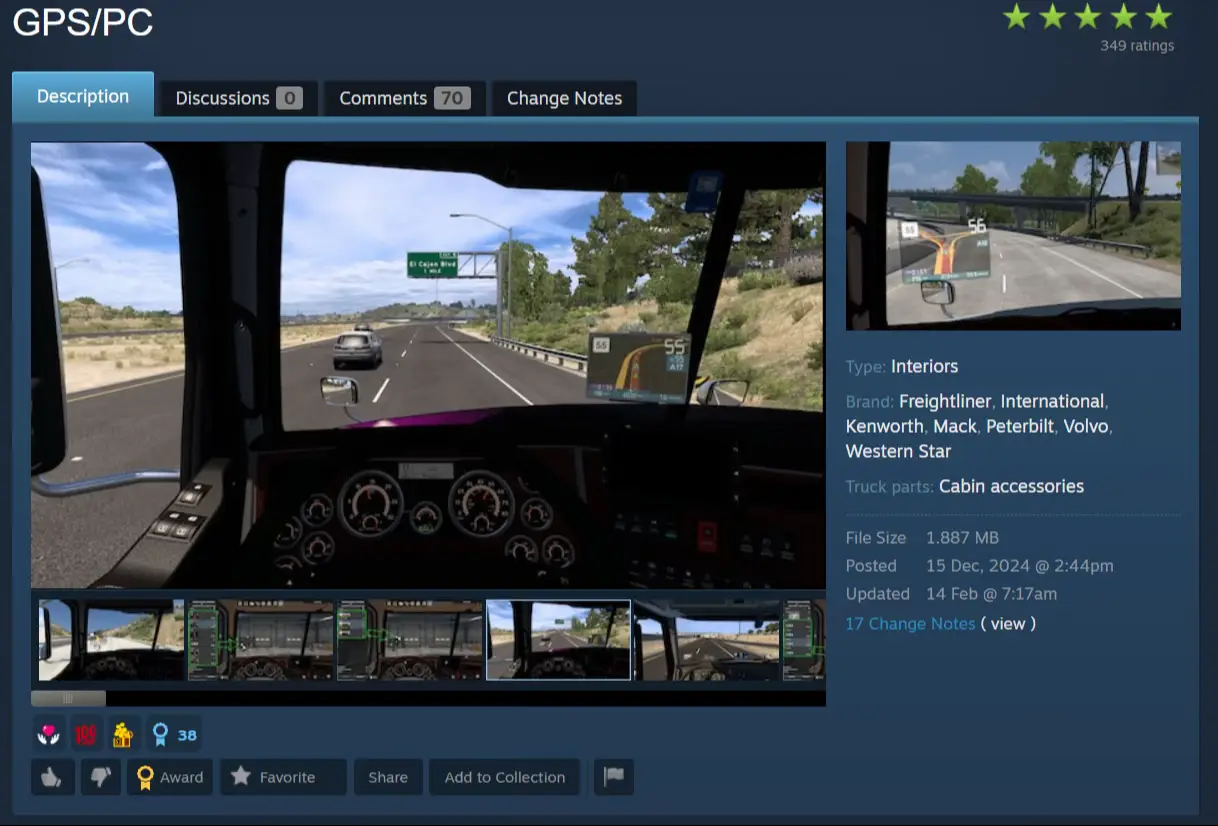Click the thumbs down rate icon
The image size is (1218, 826).
click(99, 777)
